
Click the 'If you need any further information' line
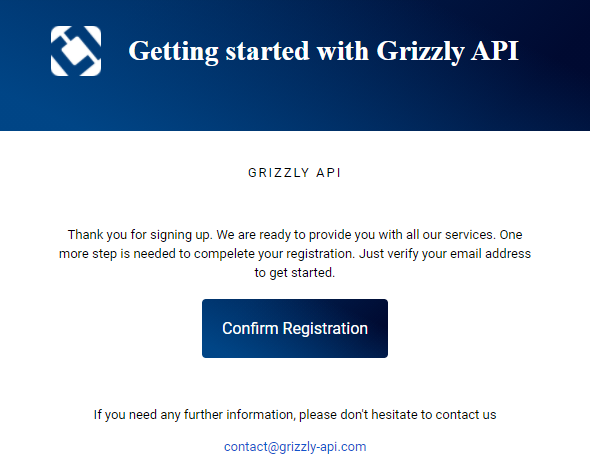pyautogui.click(x=295, y=415)
